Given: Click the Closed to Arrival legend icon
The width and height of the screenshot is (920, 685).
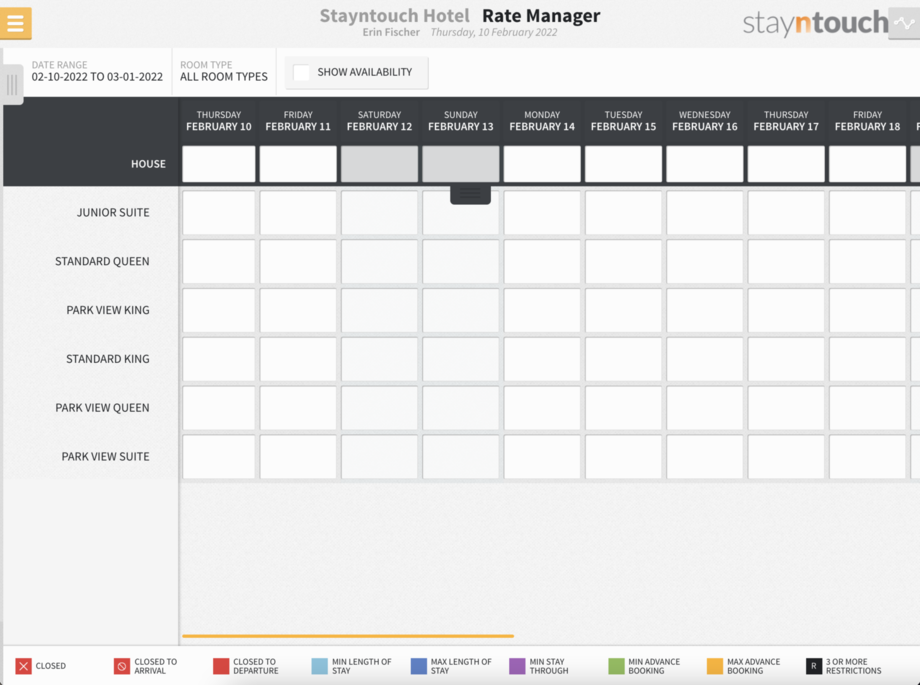Looking at the screenshot, I should click(121, 666).
